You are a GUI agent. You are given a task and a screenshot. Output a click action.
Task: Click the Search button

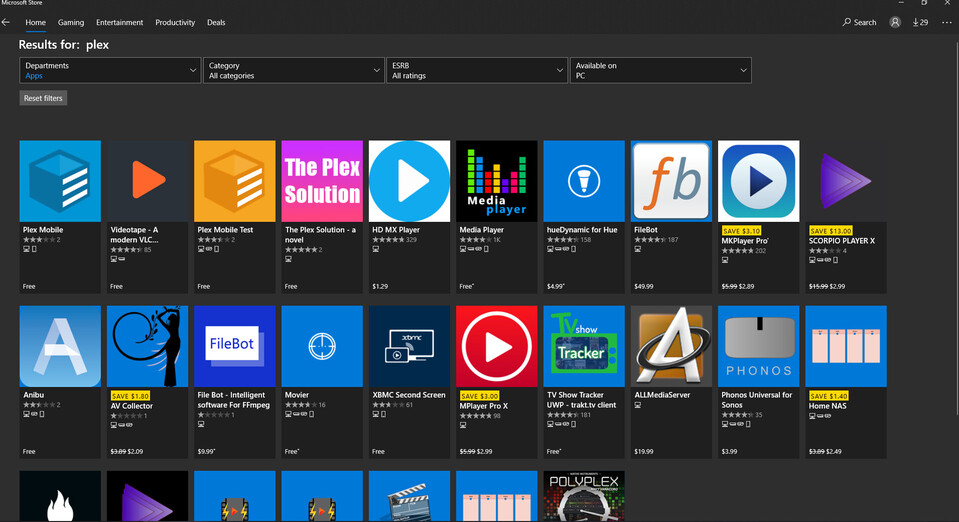[x=859, y=22]
